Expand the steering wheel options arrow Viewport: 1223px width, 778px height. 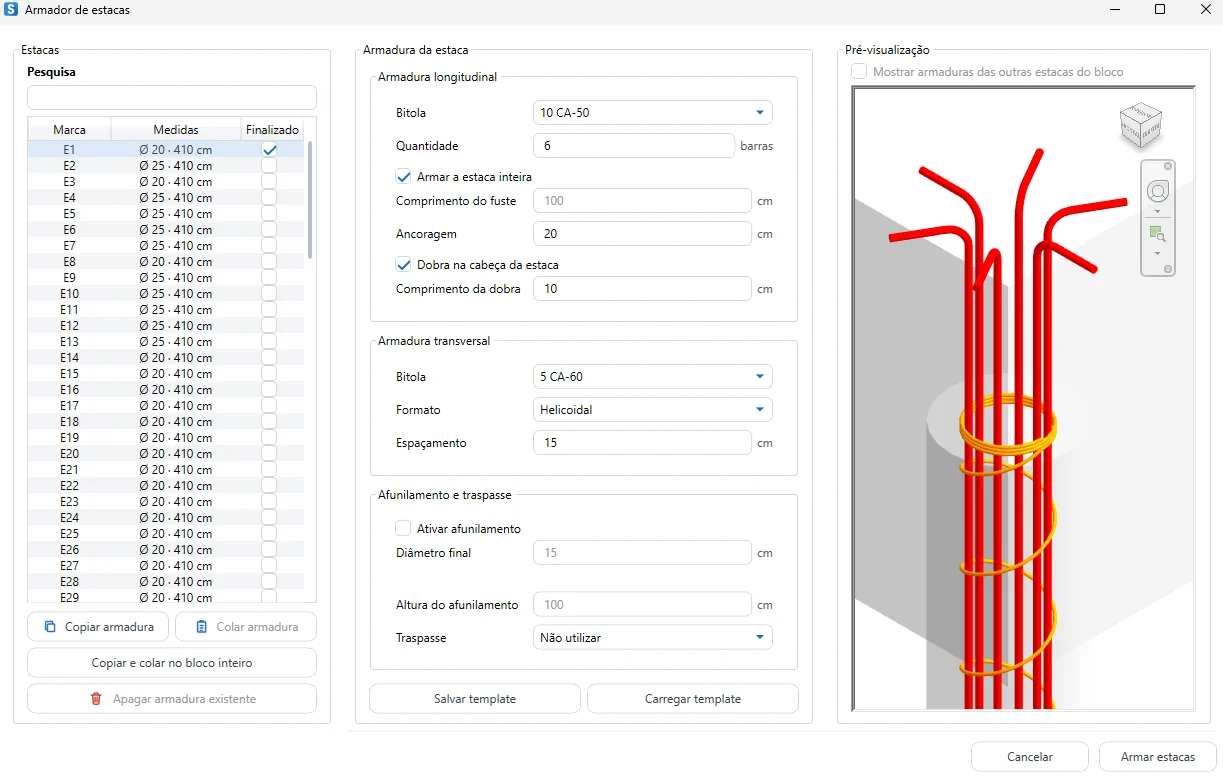(1157, 212)
